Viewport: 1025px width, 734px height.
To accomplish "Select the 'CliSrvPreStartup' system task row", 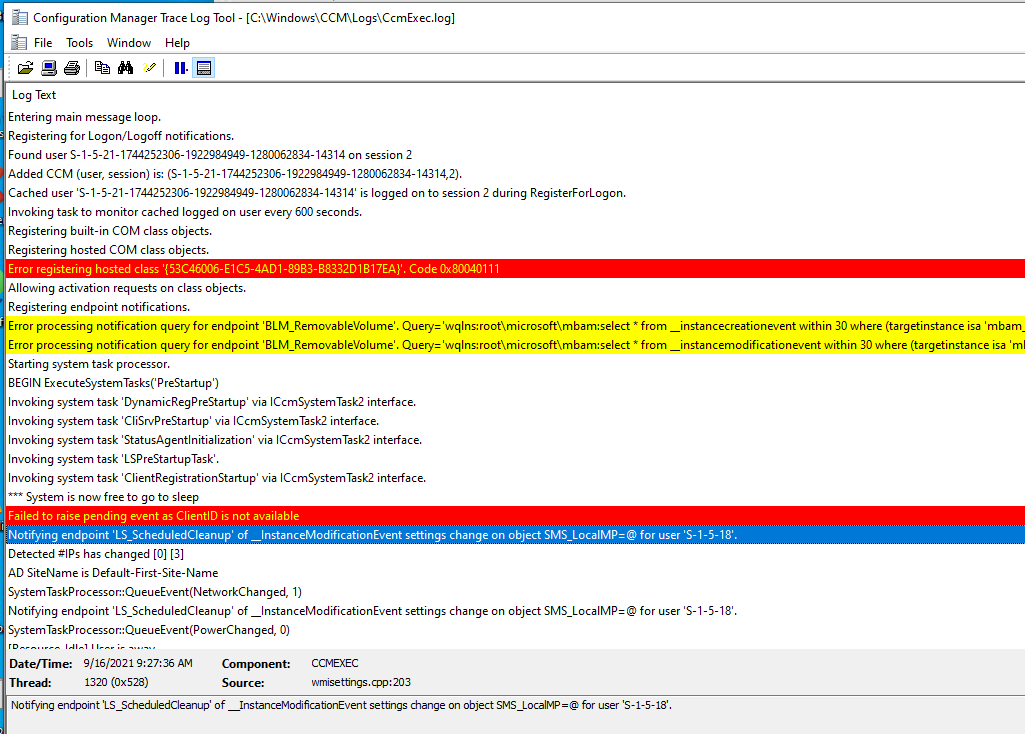I will pyautogui.click(x=515, y=420).
